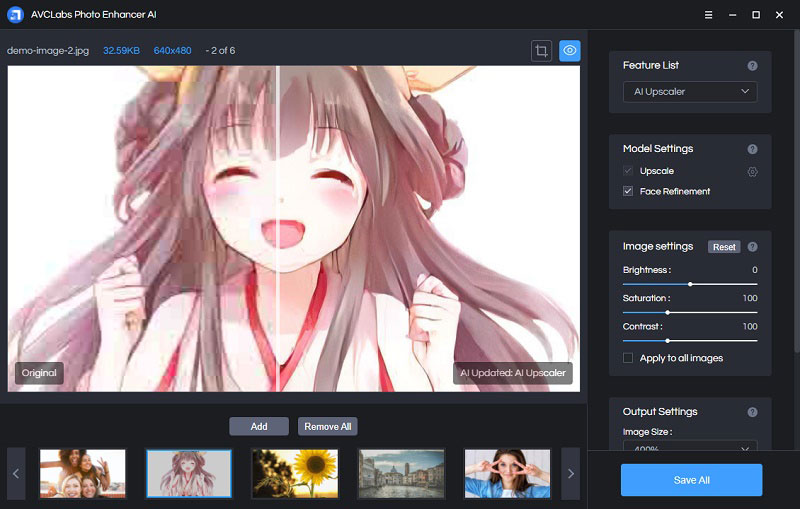Screen dimensions: 800x509
Task: Click the Brightness value 0
Action: pyautogui.click(x=755, y=270)
